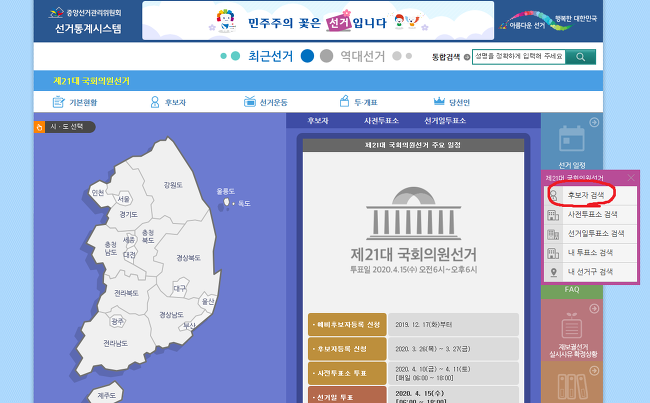
Task: Select 대전 on the map
Action: tap(129, 255)
